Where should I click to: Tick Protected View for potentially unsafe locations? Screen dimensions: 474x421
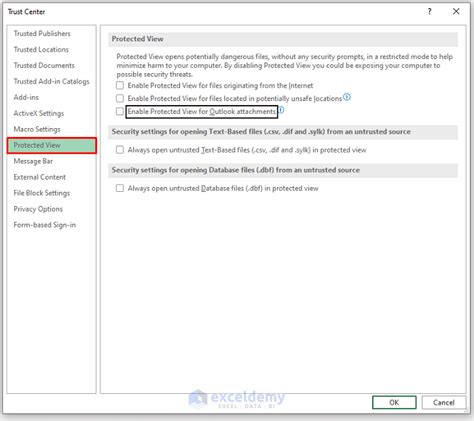coord(120,98)
